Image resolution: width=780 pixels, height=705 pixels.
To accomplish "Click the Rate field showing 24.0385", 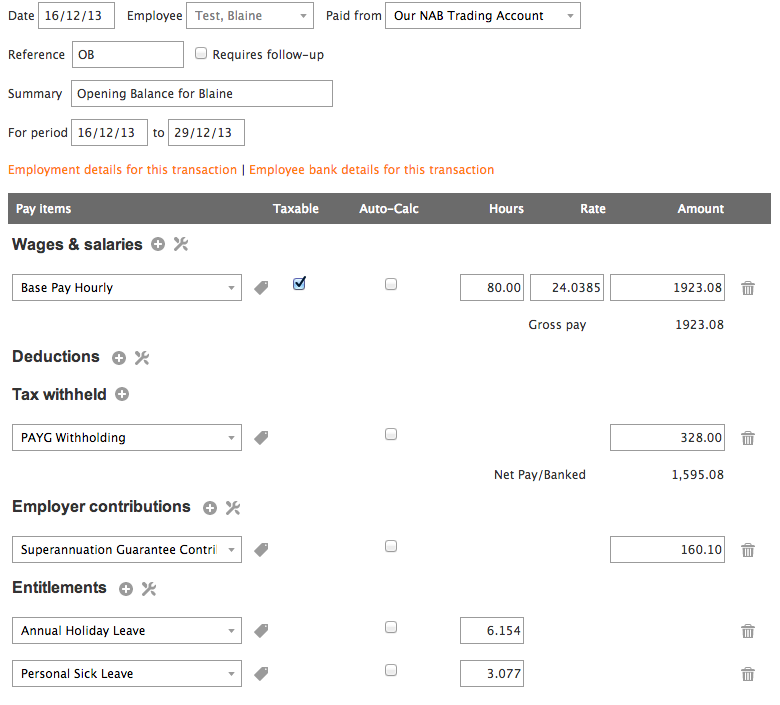I will pyautogui.click(x=567, y=288).
